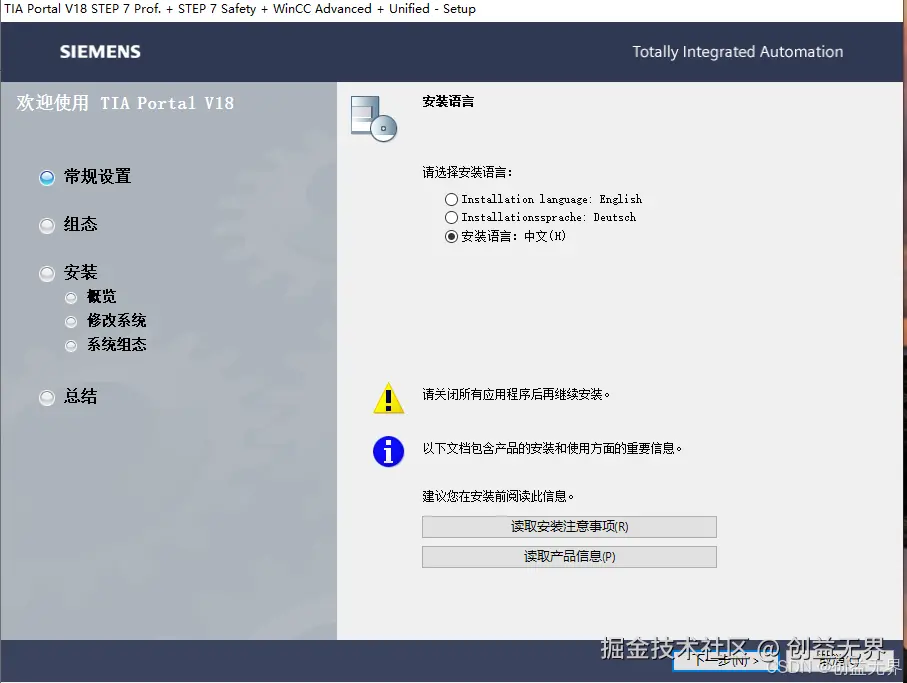This screenshot has height=683, width=907.
Task: Click the 欢迎使用 TIA Portal V18 heading
Action: [125, 103]
